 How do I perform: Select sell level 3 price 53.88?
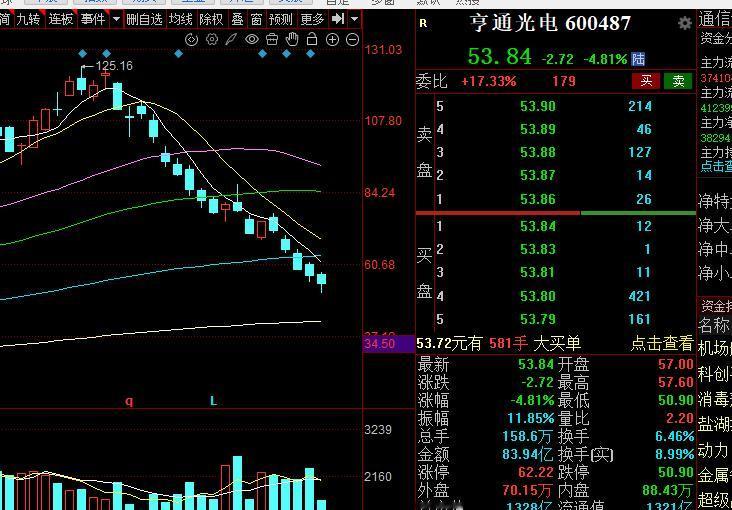pyautogui.click(x=538, y=152)
